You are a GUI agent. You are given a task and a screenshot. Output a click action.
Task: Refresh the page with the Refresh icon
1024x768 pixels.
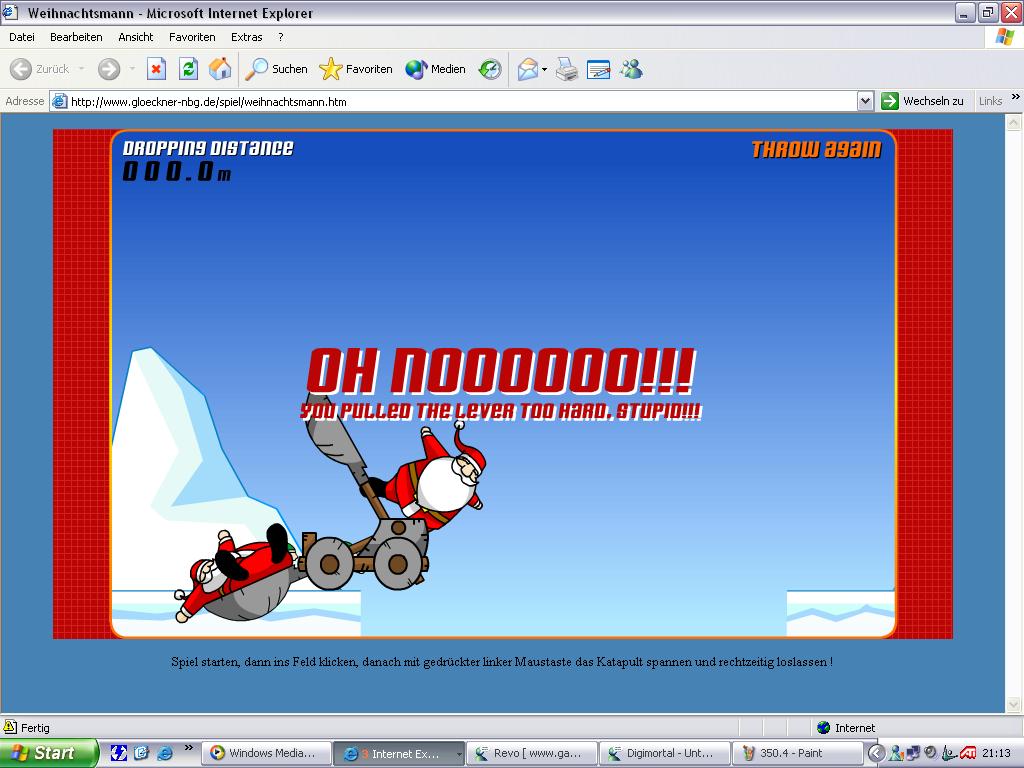(x=188, y=69)
